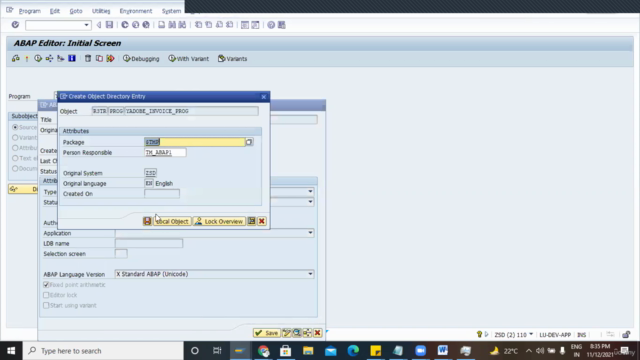Click the Customize Local Layout icon
Viewport: 640px width, 360px height.
point(282,25)
